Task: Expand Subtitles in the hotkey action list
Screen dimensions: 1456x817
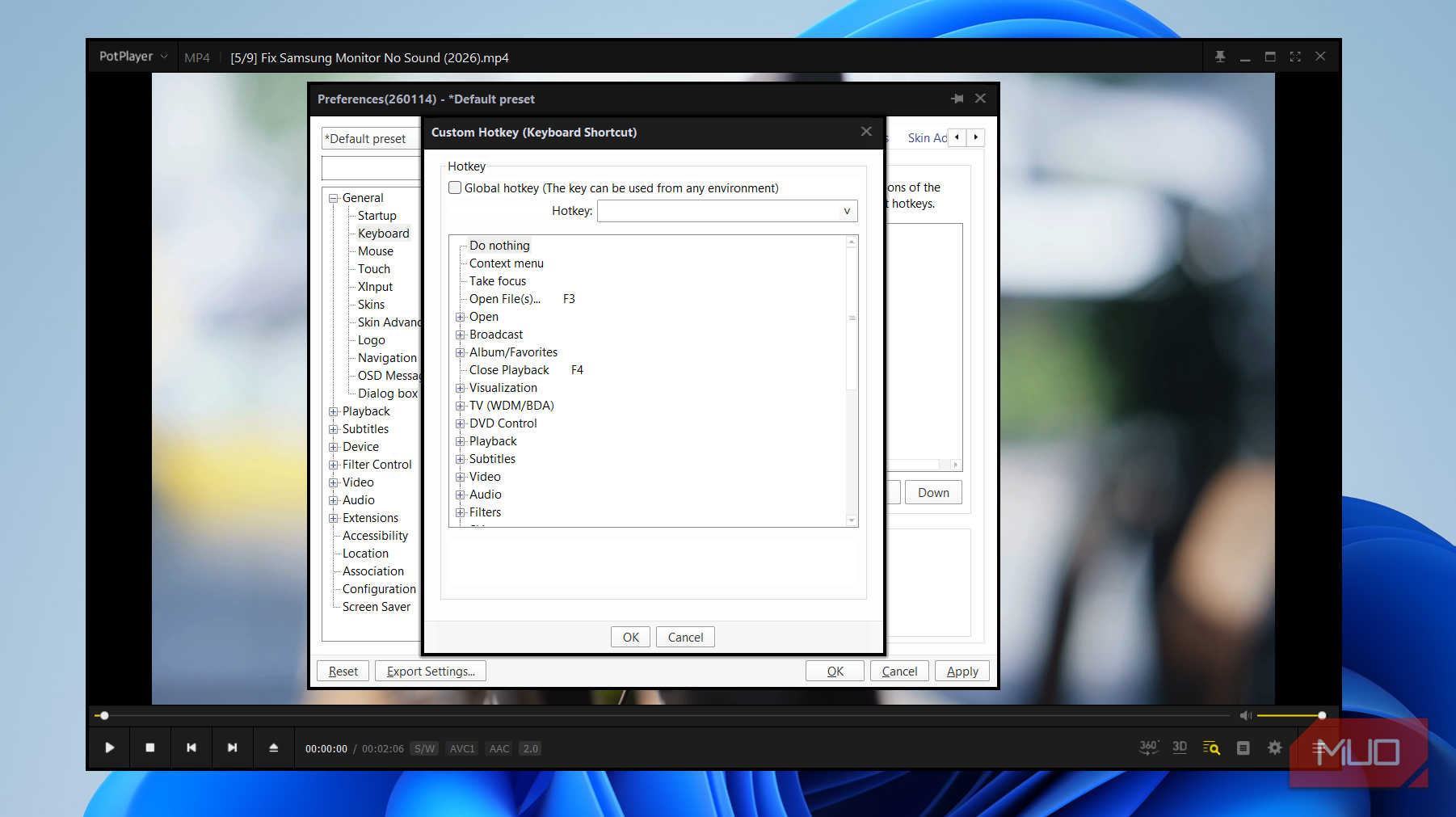Action: point(460,459)
